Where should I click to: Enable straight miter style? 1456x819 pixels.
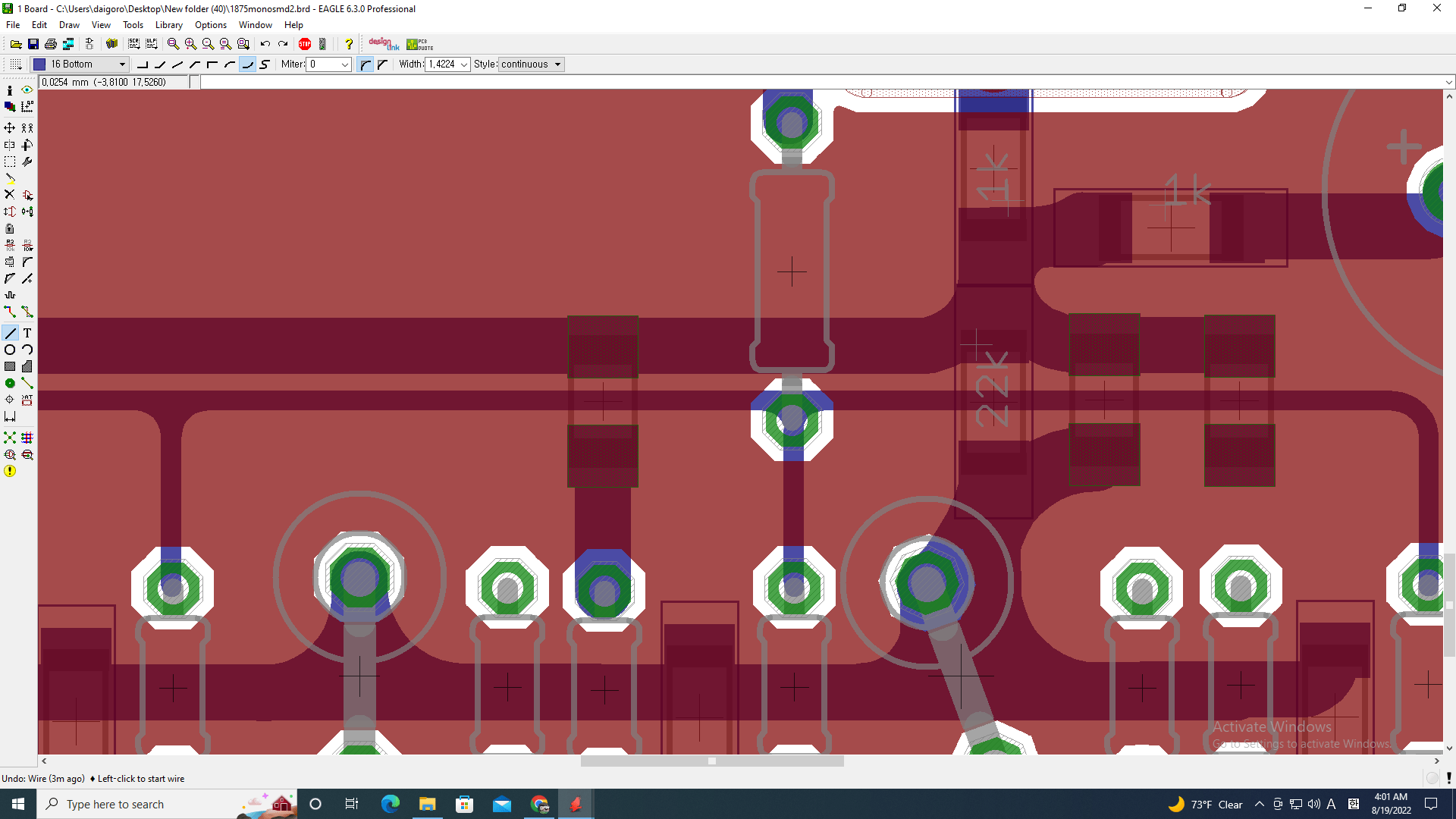[383, 64]
